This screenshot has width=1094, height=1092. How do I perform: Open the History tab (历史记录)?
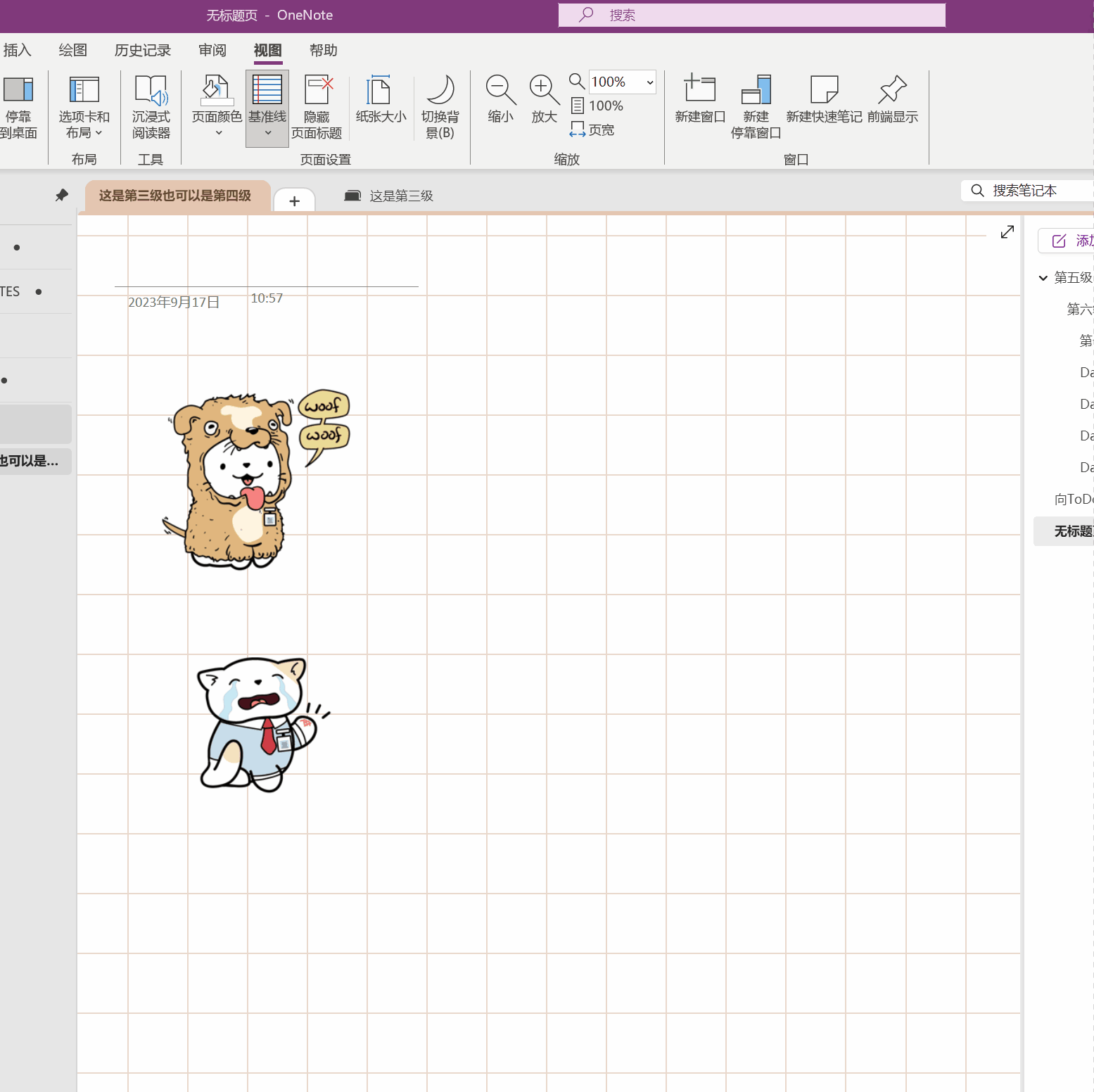tap(143, 51)
